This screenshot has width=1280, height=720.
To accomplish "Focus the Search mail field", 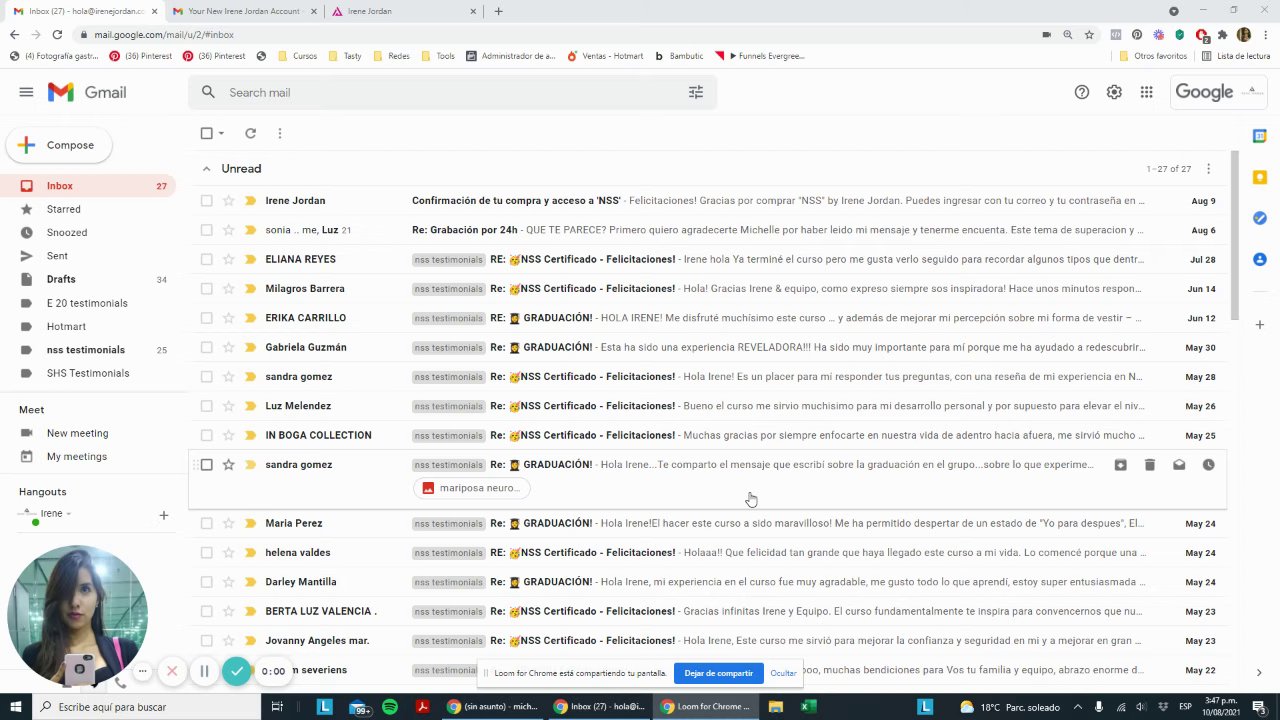I will (452, 92).
